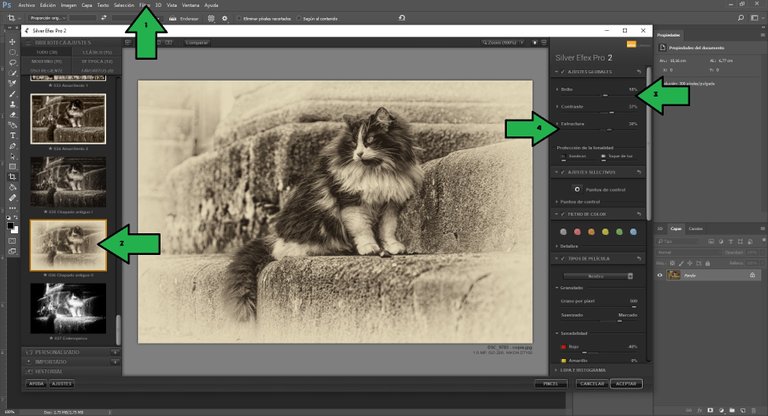Click the add layer mask icon

click(x=710, y=410)
